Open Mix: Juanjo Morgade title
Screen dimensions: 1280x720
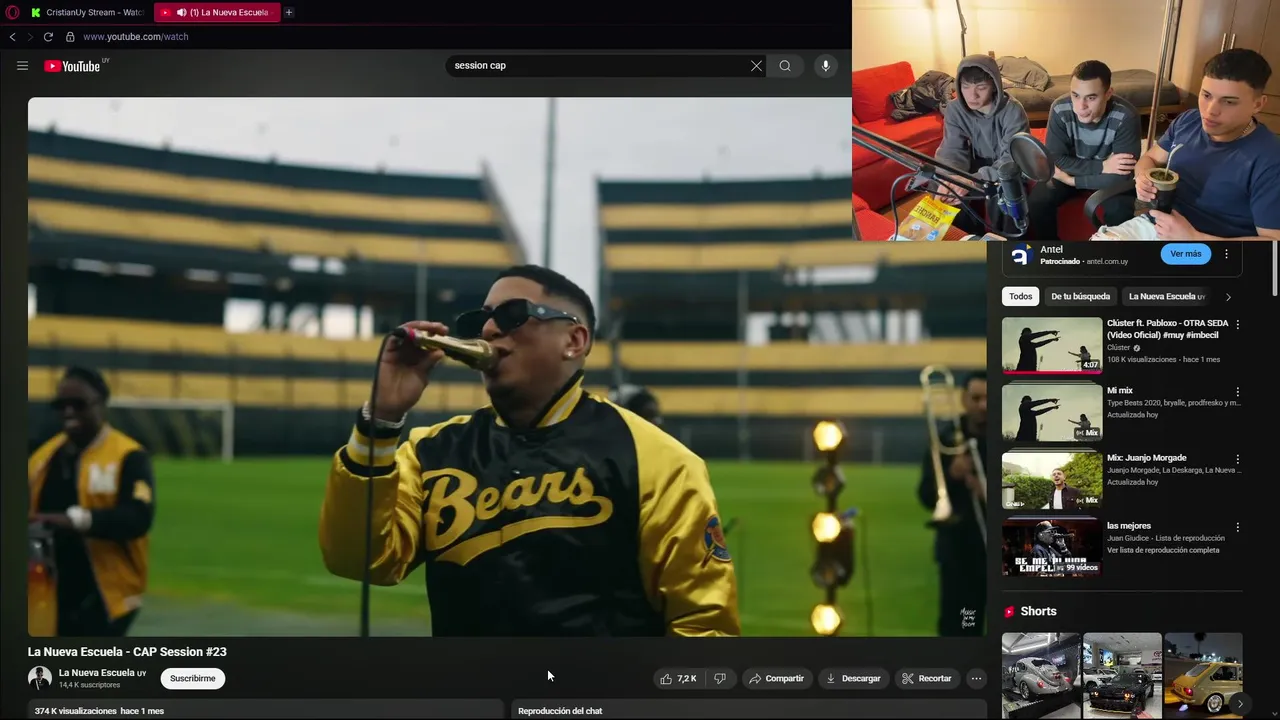(1146, 458)
